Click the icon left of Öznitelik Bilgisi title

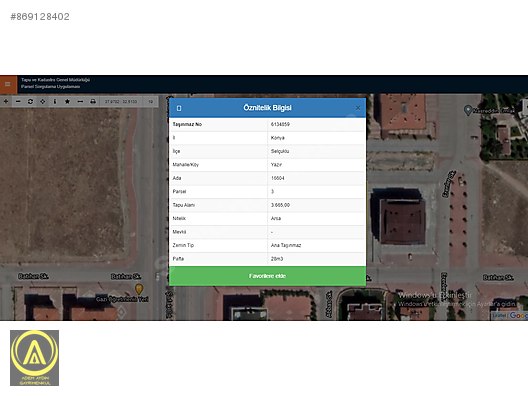click(179, 108)
